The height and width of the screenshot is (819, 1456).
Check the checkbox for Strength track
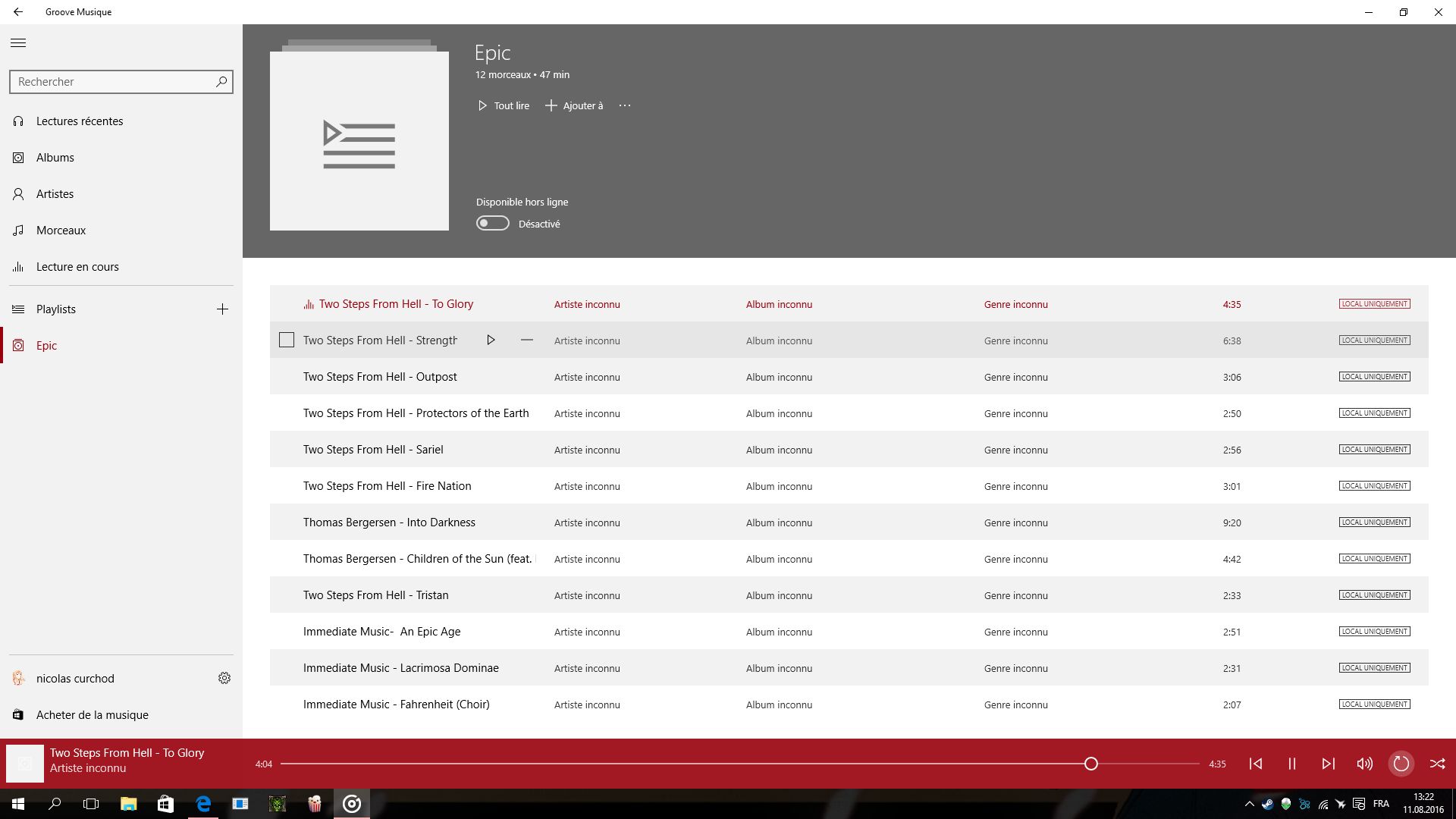[x=287, y=340]
